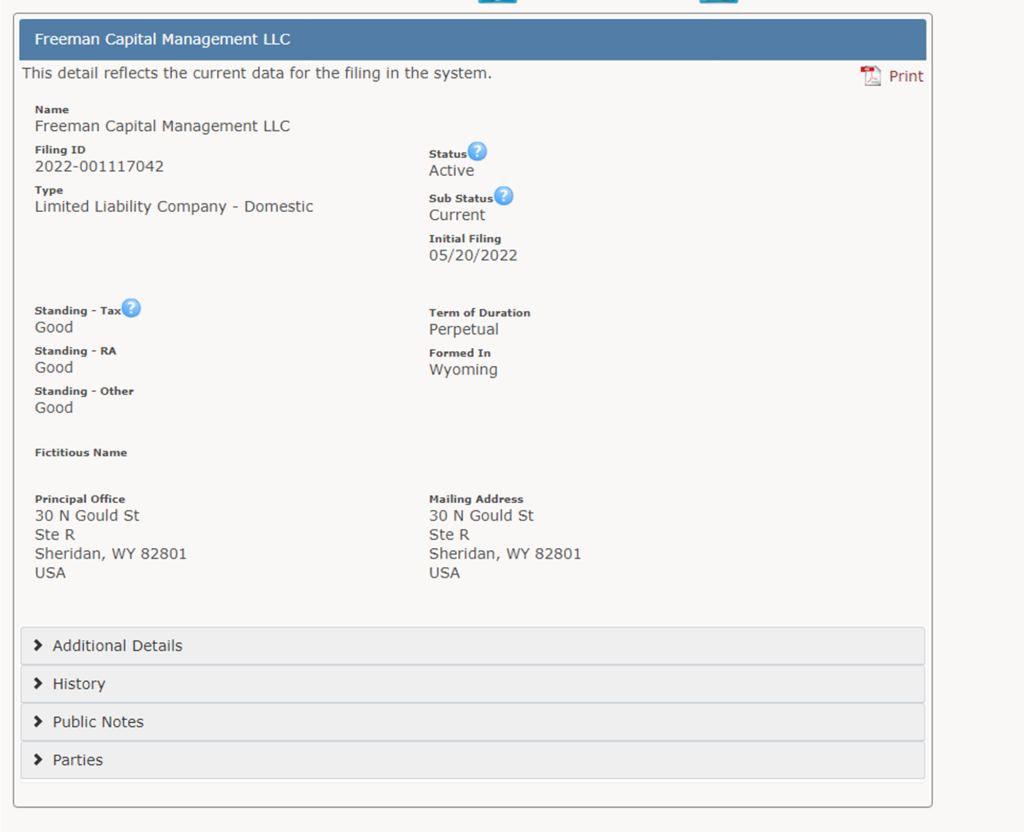Click the Filing ID number 2022-001117042
Image resolution: width=1024 pixels, height=832 pixels.
point(99,167)
